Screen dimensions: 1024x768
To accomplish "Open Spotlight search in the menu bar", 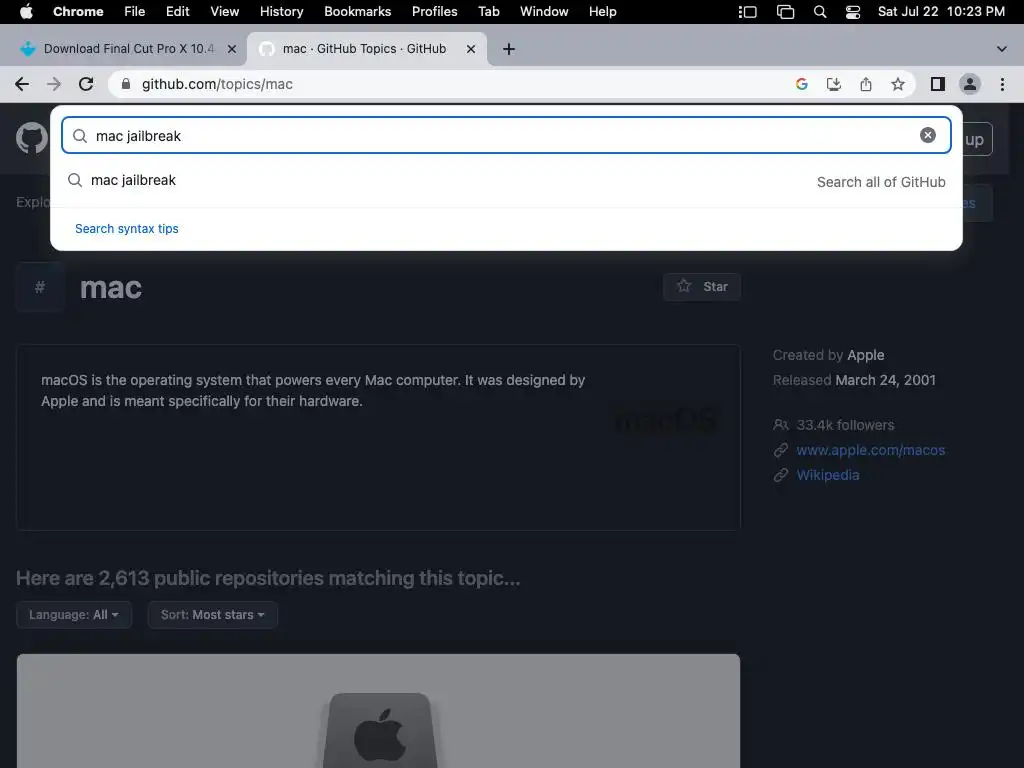I will pos(820,12).
